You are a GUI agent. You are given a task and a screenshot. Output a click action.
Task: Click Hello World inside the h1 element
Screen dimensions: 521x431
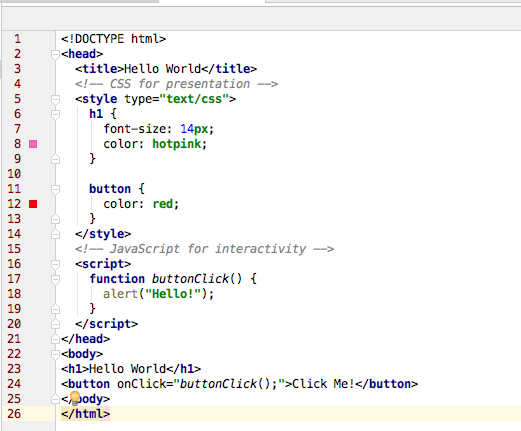[x=127, y=369]
